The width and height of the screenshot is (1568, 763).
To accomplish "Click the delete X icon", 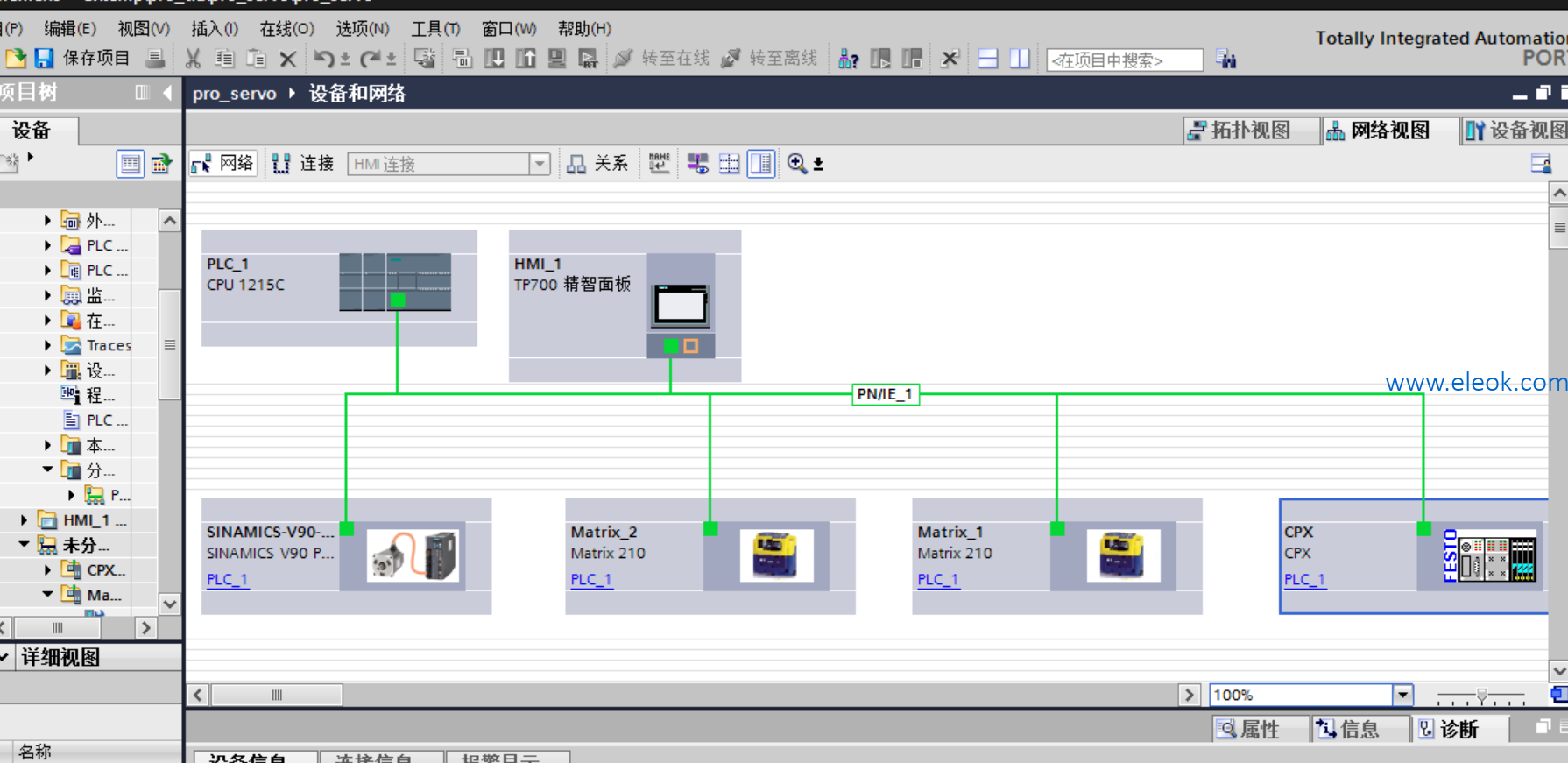I will tap(287, 60).
